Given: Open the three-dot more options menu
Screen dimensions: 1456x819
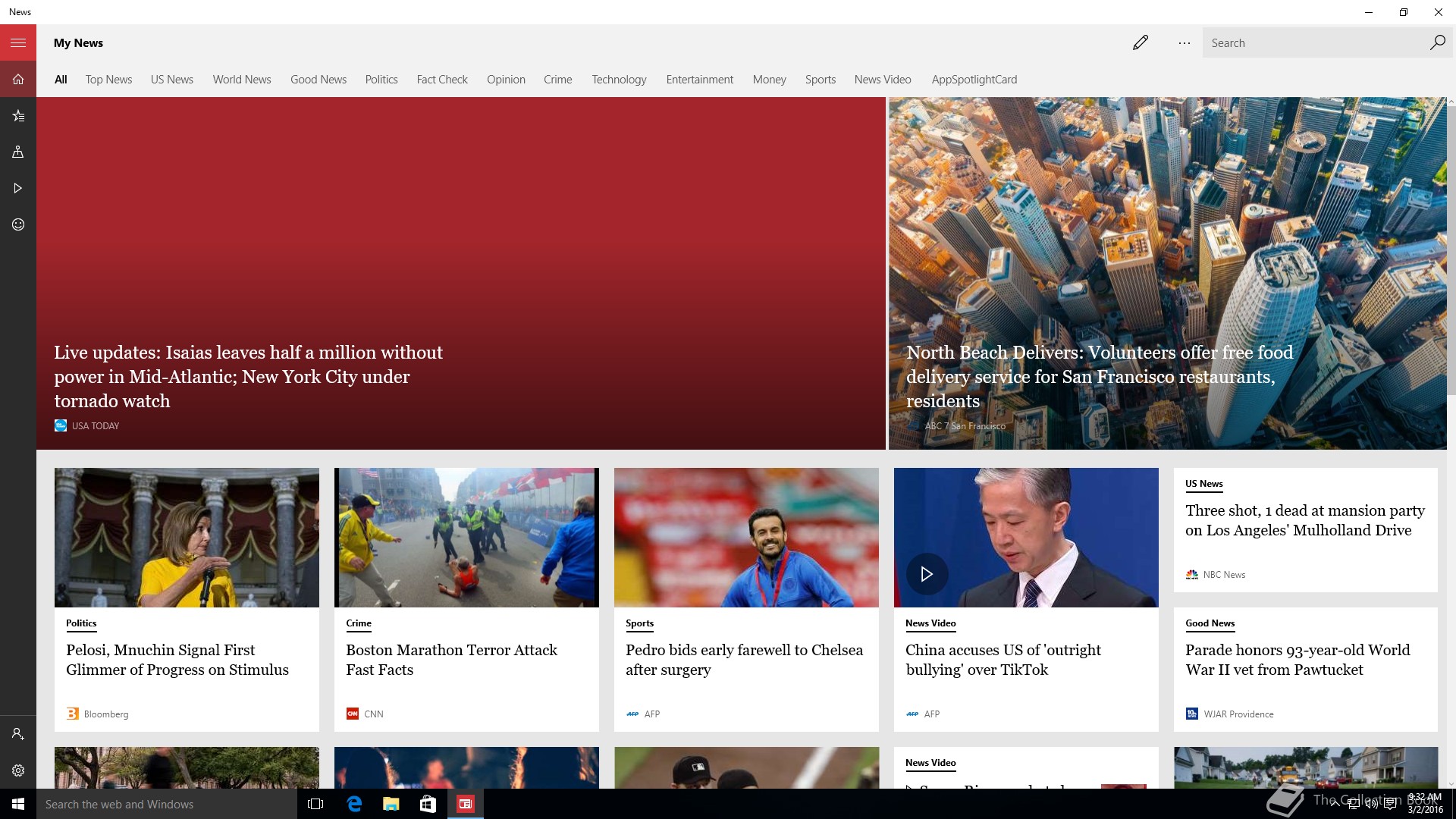Looking at the screenshot, I should (x=1185, y=43).
